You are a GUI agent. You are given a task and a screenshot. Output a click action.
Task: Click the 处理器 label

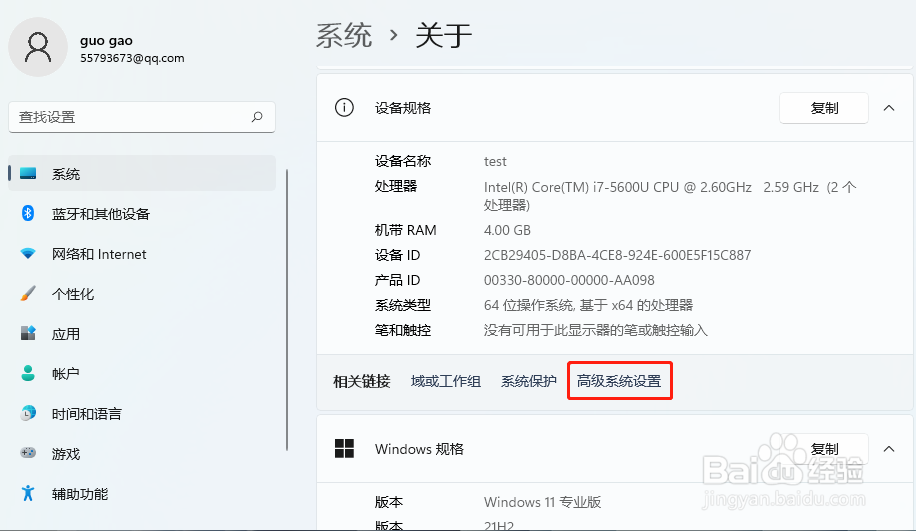tap(396, 186)
